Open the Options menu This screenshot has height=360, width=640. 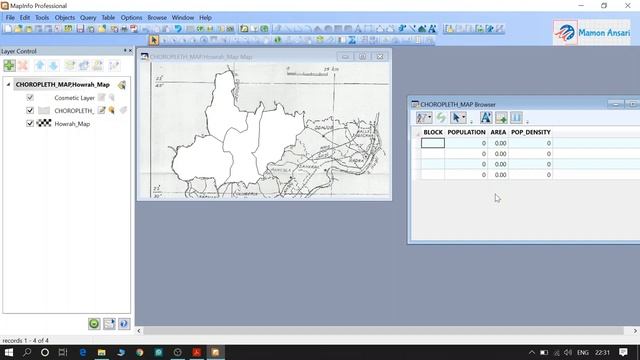pyautogui.click(x=131, y=18)
